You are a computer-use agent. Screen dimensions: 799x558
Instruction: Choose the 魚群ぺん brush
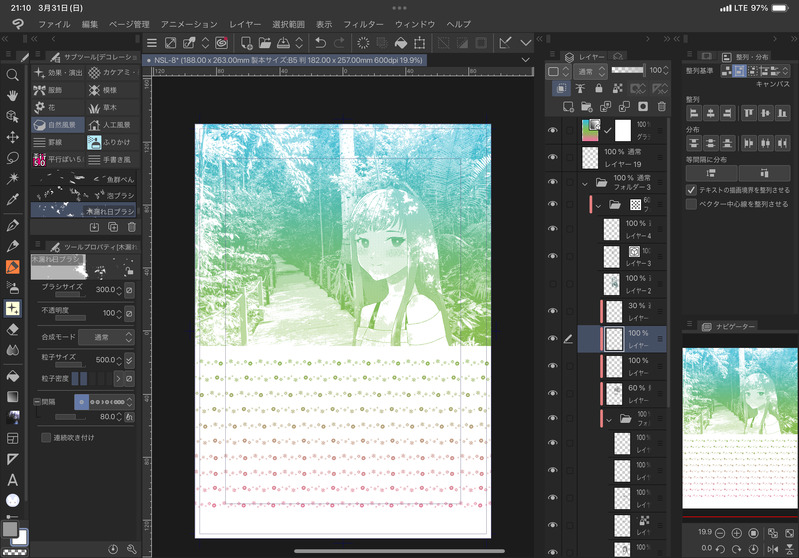click(84, 179)
